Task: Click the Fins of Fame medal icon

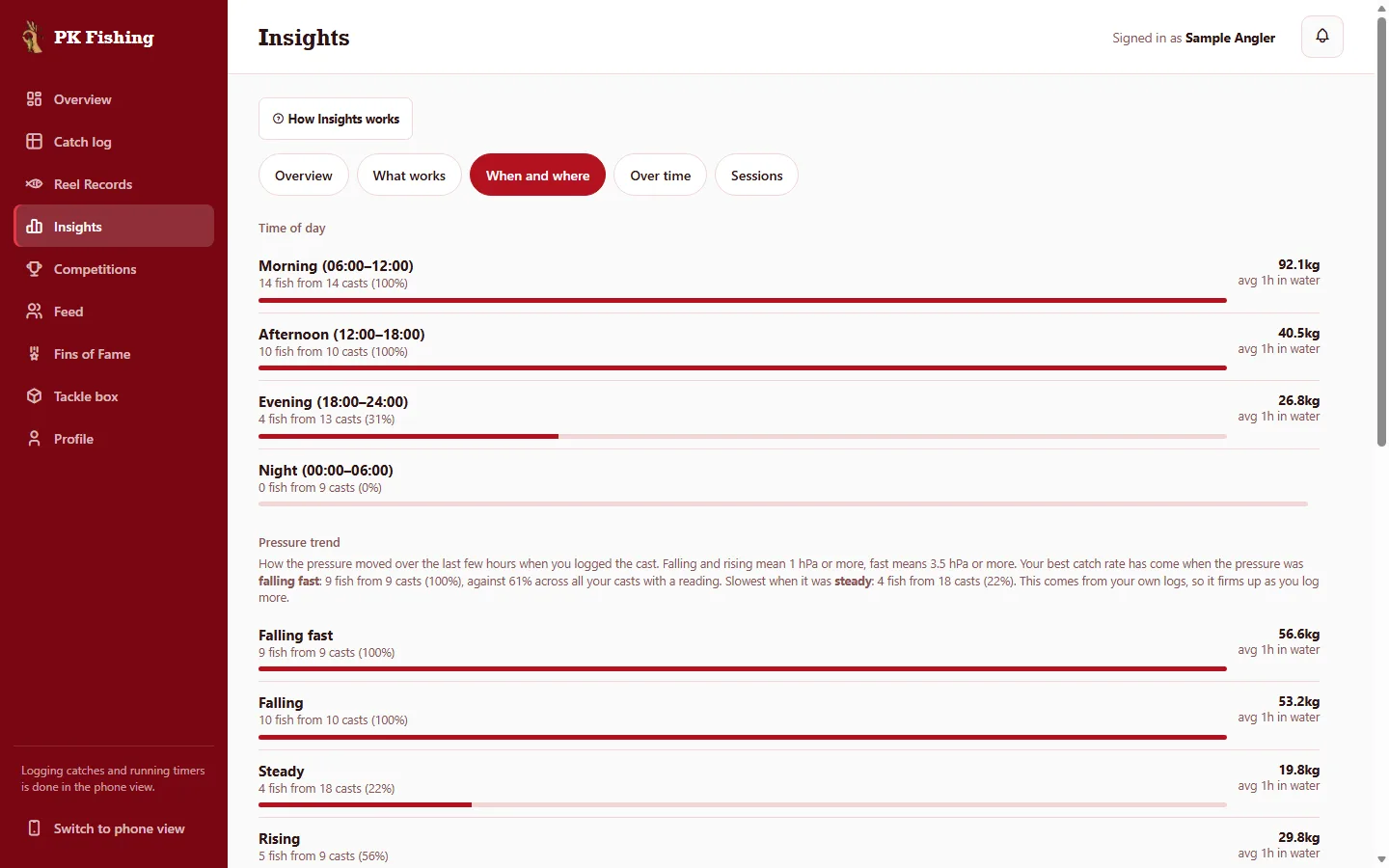Action: pos(35,354)
